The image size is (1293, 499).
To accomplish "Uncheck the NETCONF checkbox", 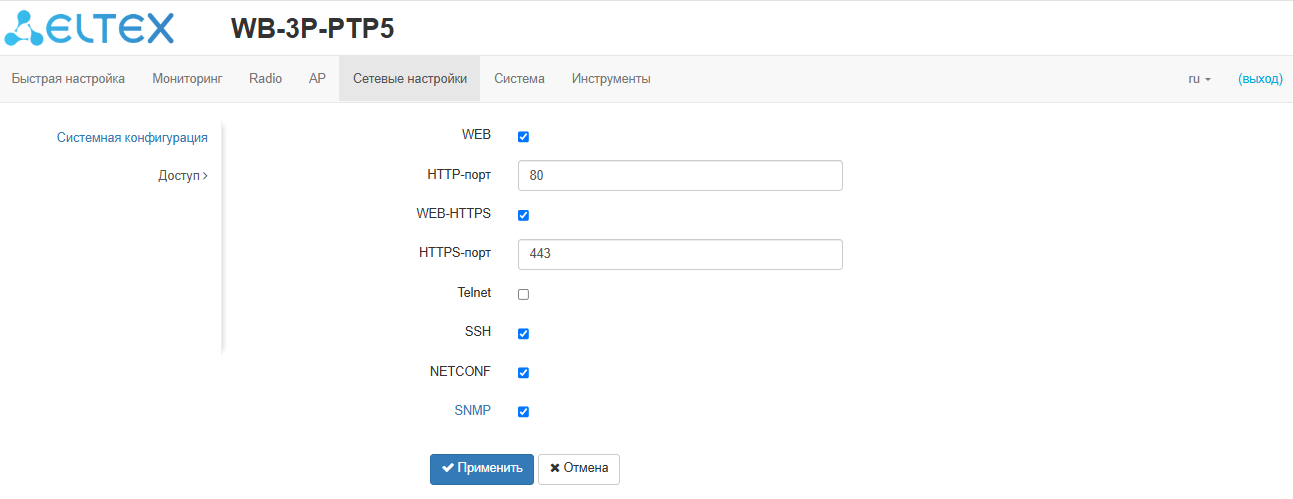I will pyautogui.click(x=523, y=372).
